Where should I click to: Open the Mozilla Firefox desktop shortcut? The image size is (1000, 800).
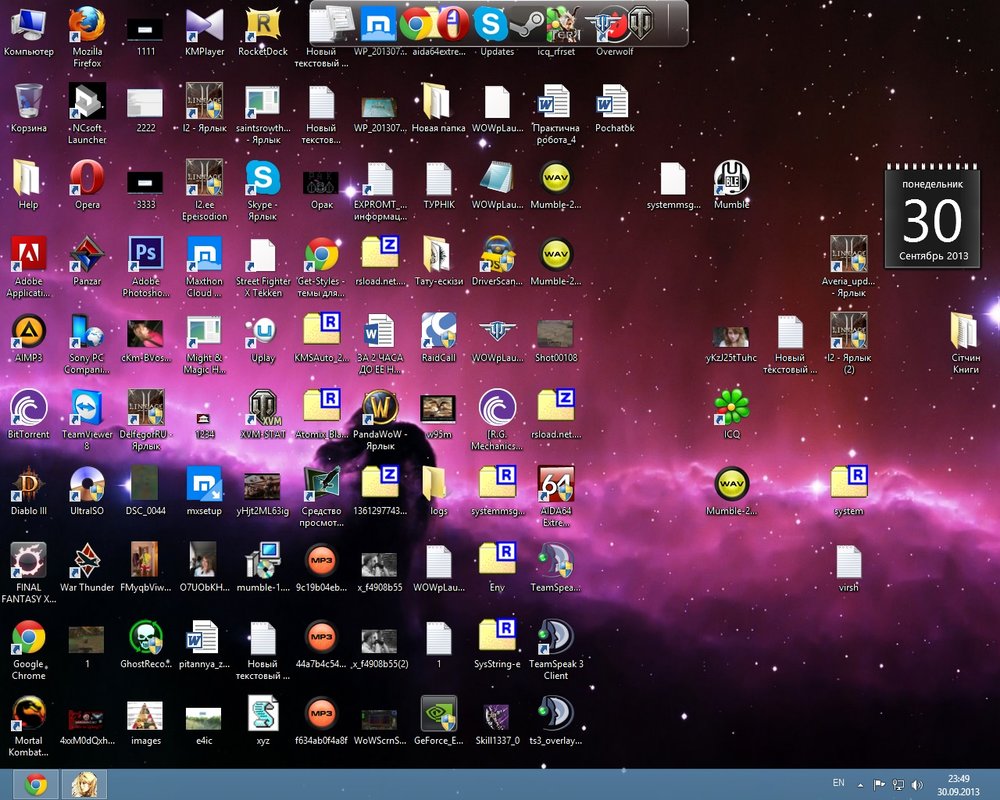pos(87,24)
